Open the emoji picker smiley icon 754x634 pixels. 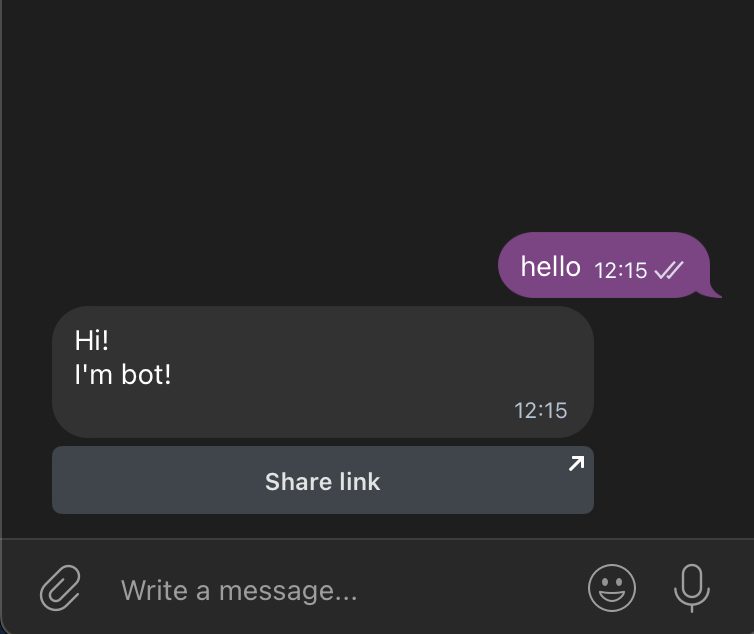pos(612,587)
